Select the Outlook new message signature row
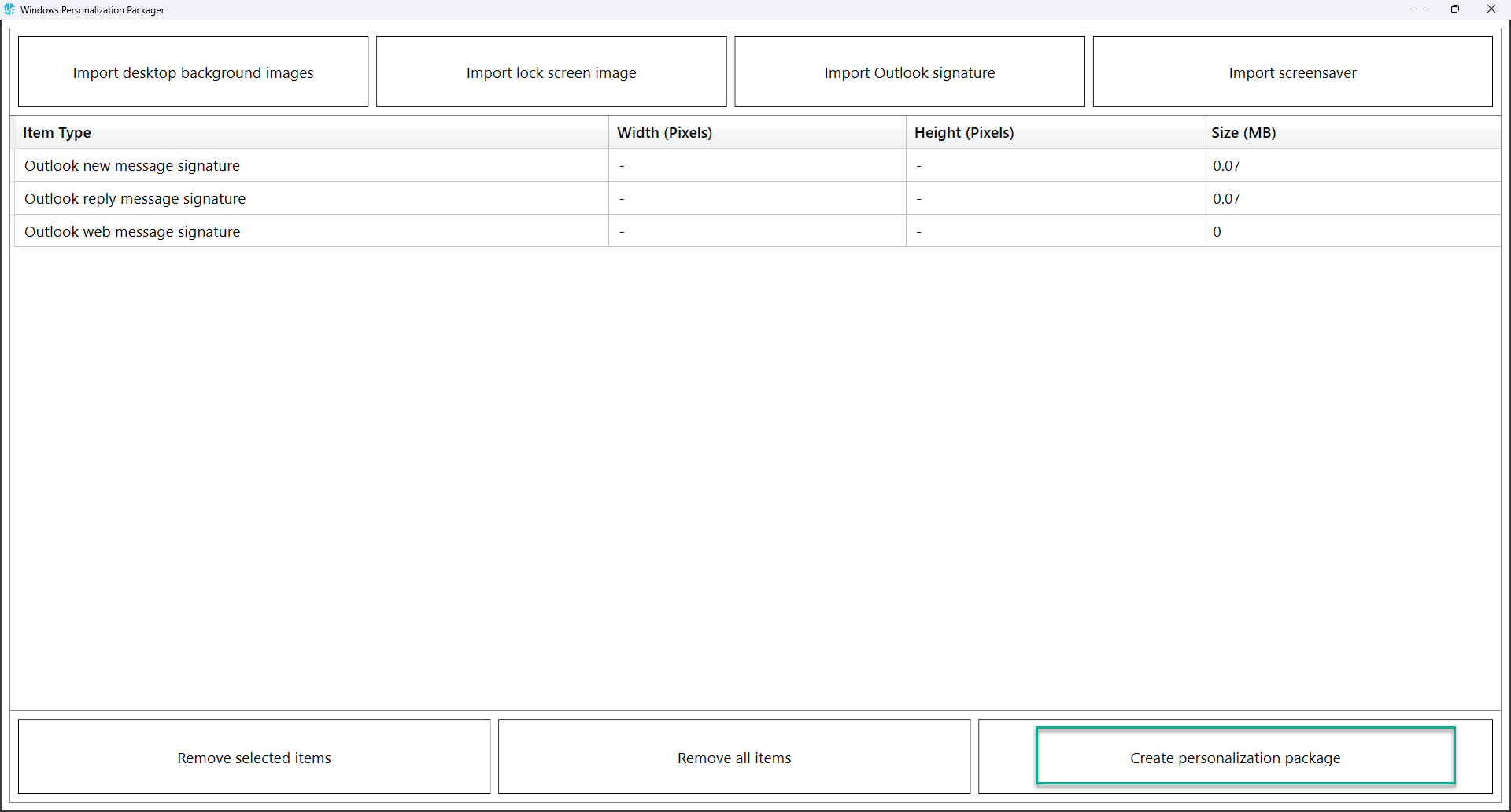Image resolution: width=1511 pixels, height=812 pixels. 132,166
